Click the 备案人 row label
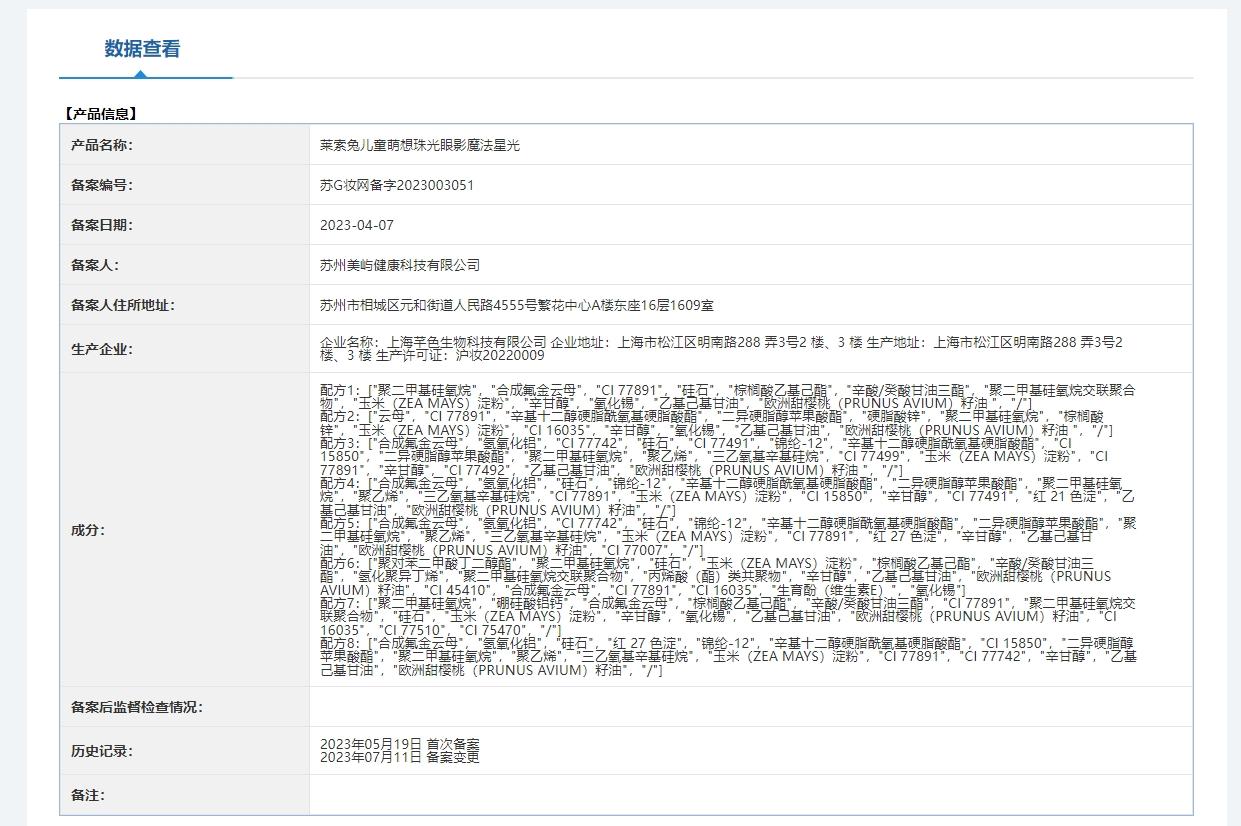 [x=94, y=265]
